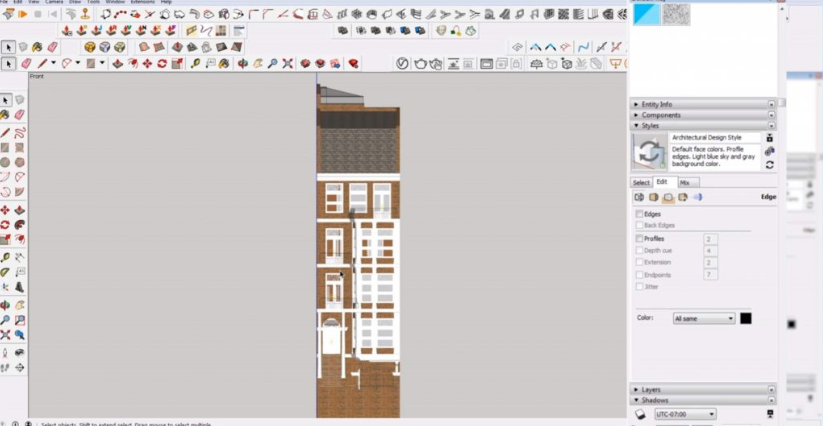Open the UTC-07:00 time zone dropdown
The image size is (823, 426).
click(x=685, y=414)
